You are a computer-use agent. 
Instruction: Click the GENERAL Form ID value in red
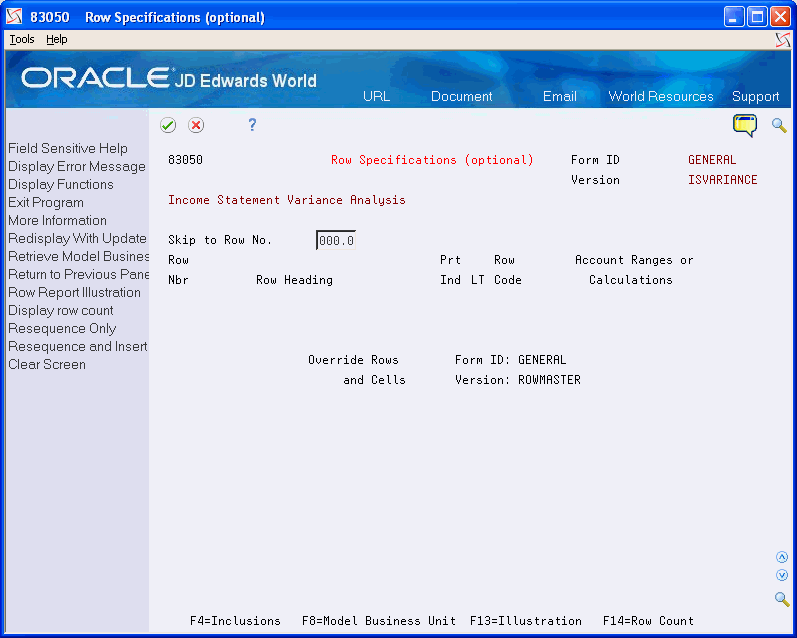point(712,160)
